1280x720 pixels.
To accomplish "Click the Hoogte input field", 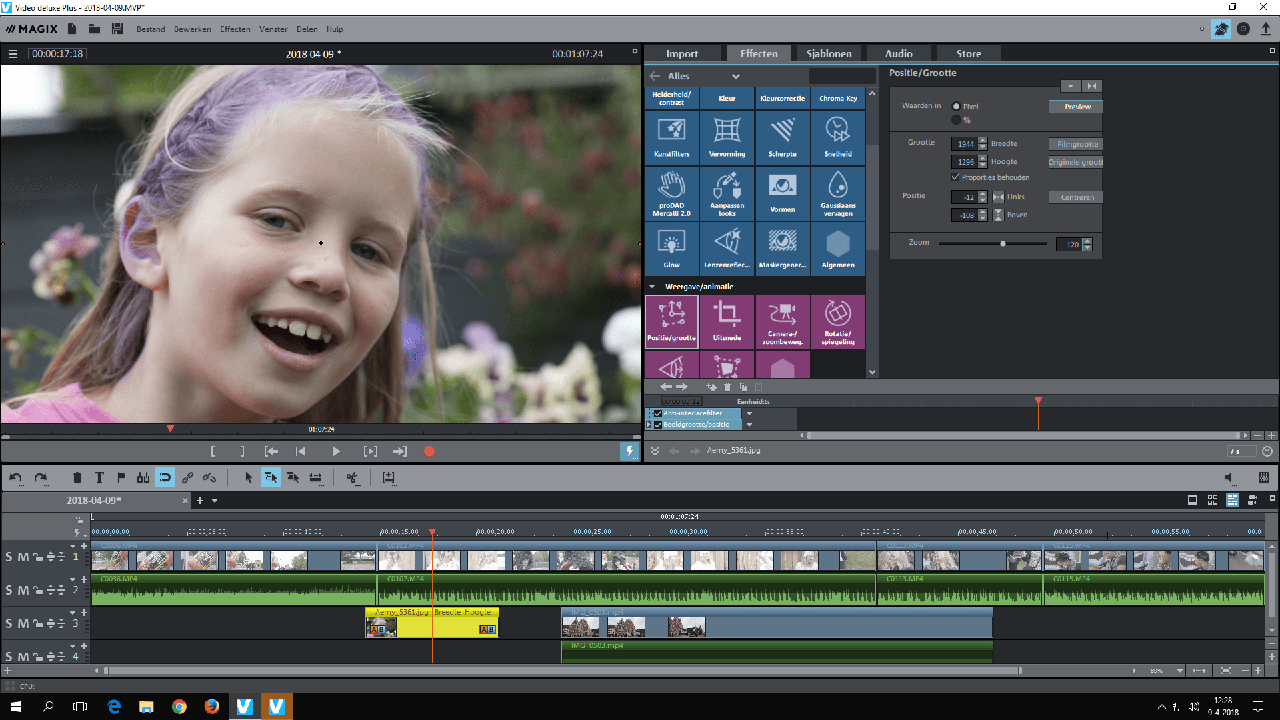I will (x=962, y=161).
